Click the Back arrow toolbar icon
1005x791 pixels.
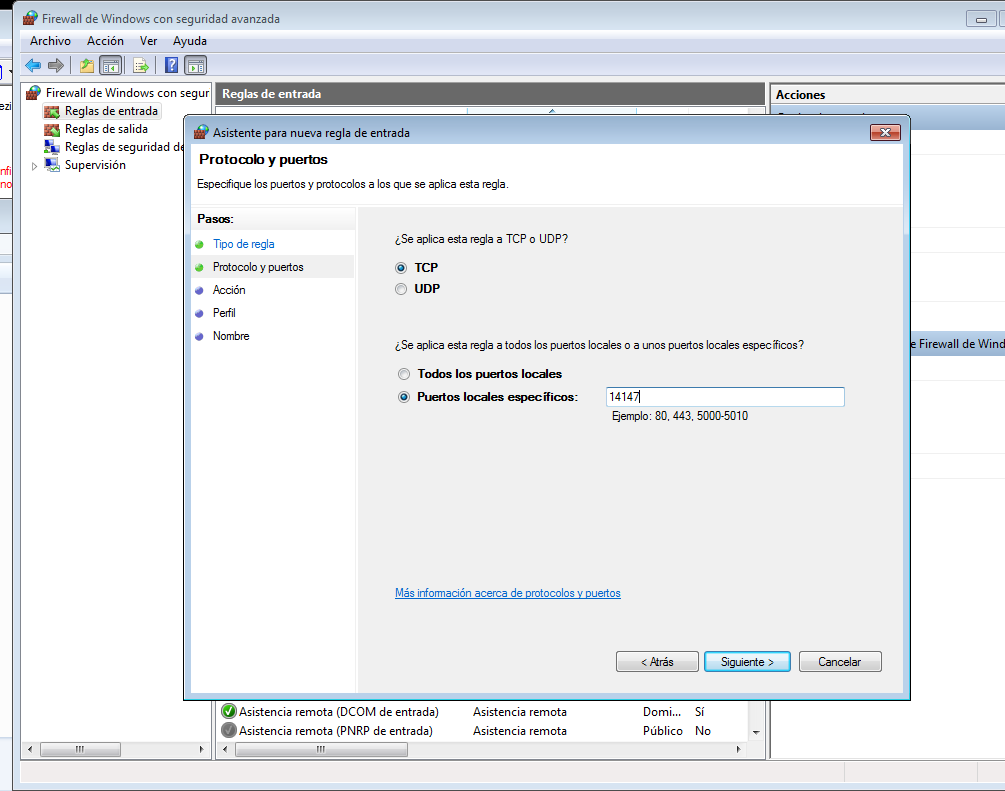(x=33, y=65)
